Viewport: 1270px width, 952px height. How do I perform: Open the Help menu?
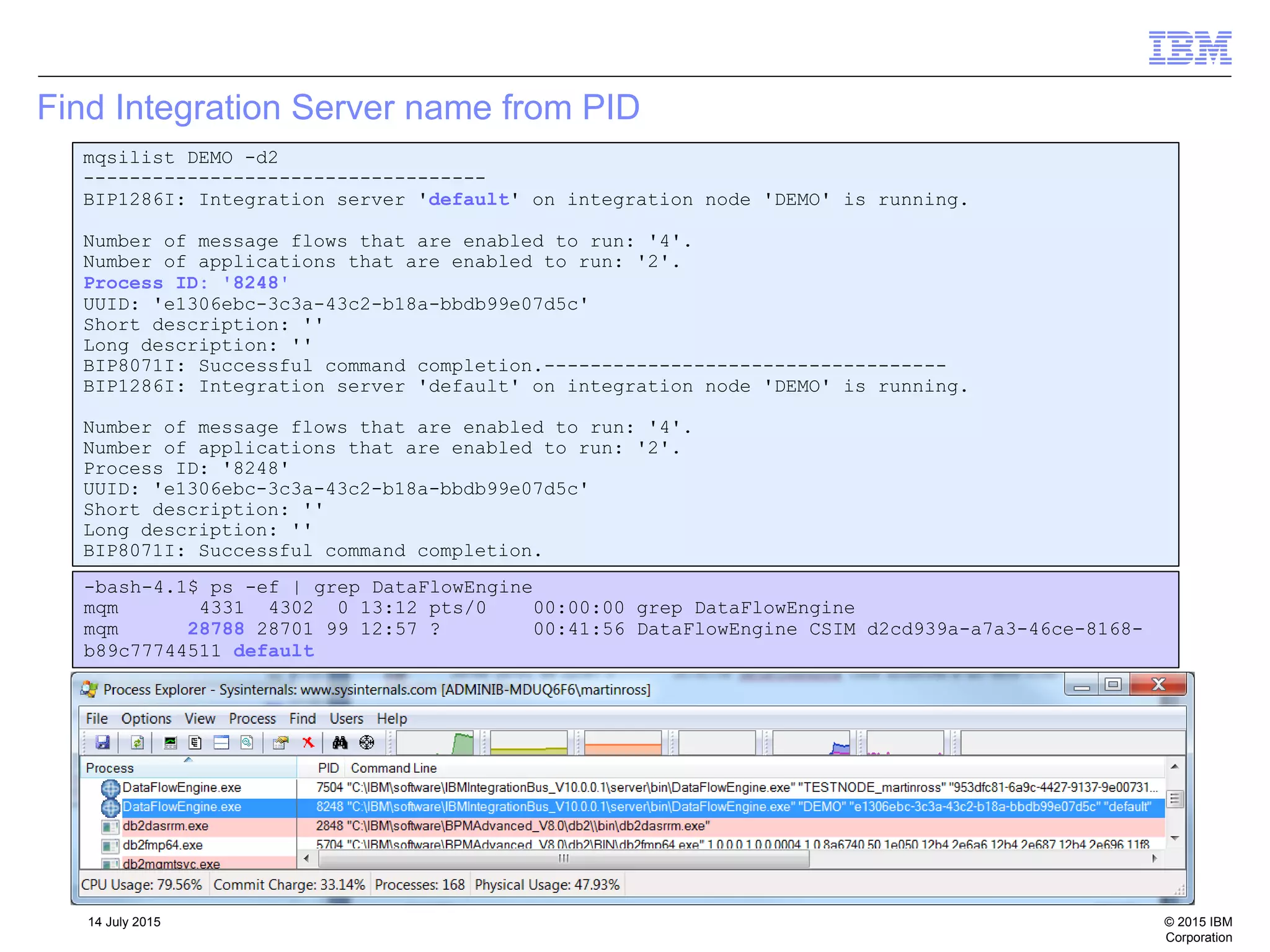point(392,718)
